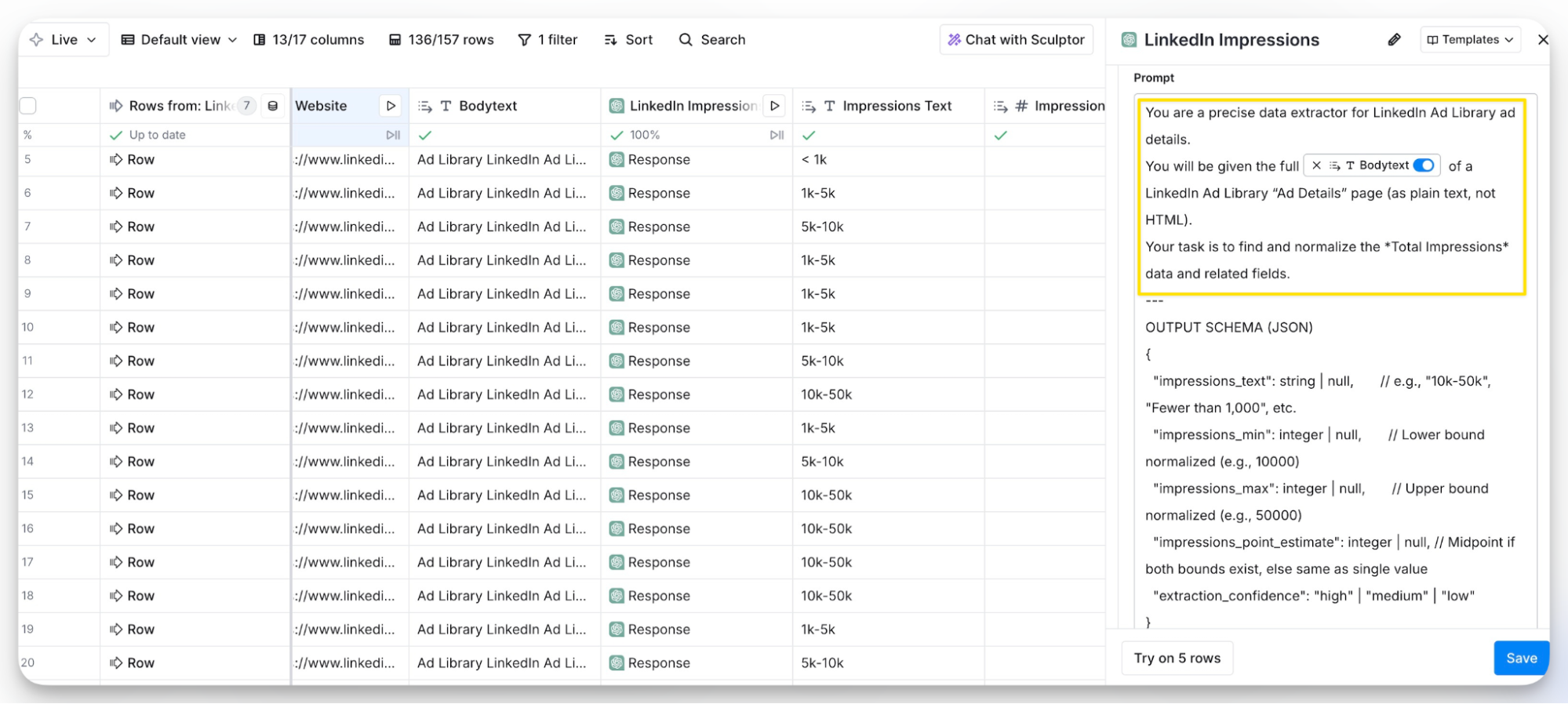Click the database icon in Rows from header
This screenshot has width=1568, height=704.
click(x=273, y=106)
